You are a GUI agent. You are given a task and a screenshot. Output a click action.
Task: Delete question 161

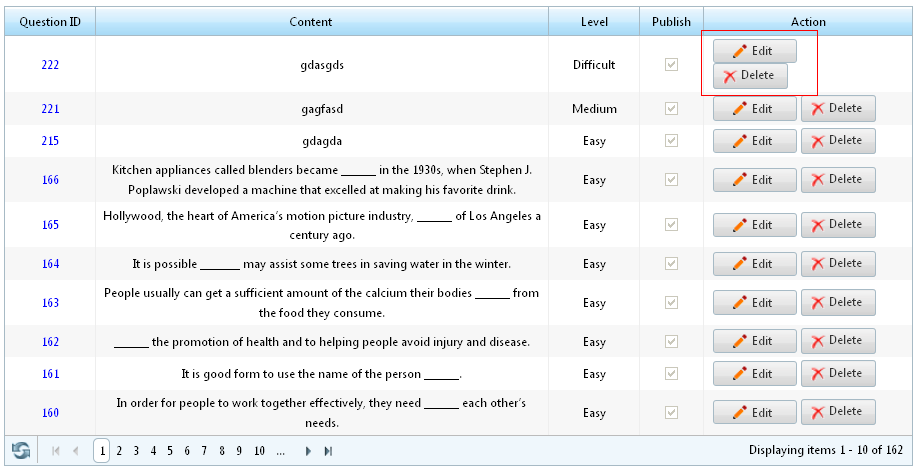pyautogui.click(x=838, y=374)
